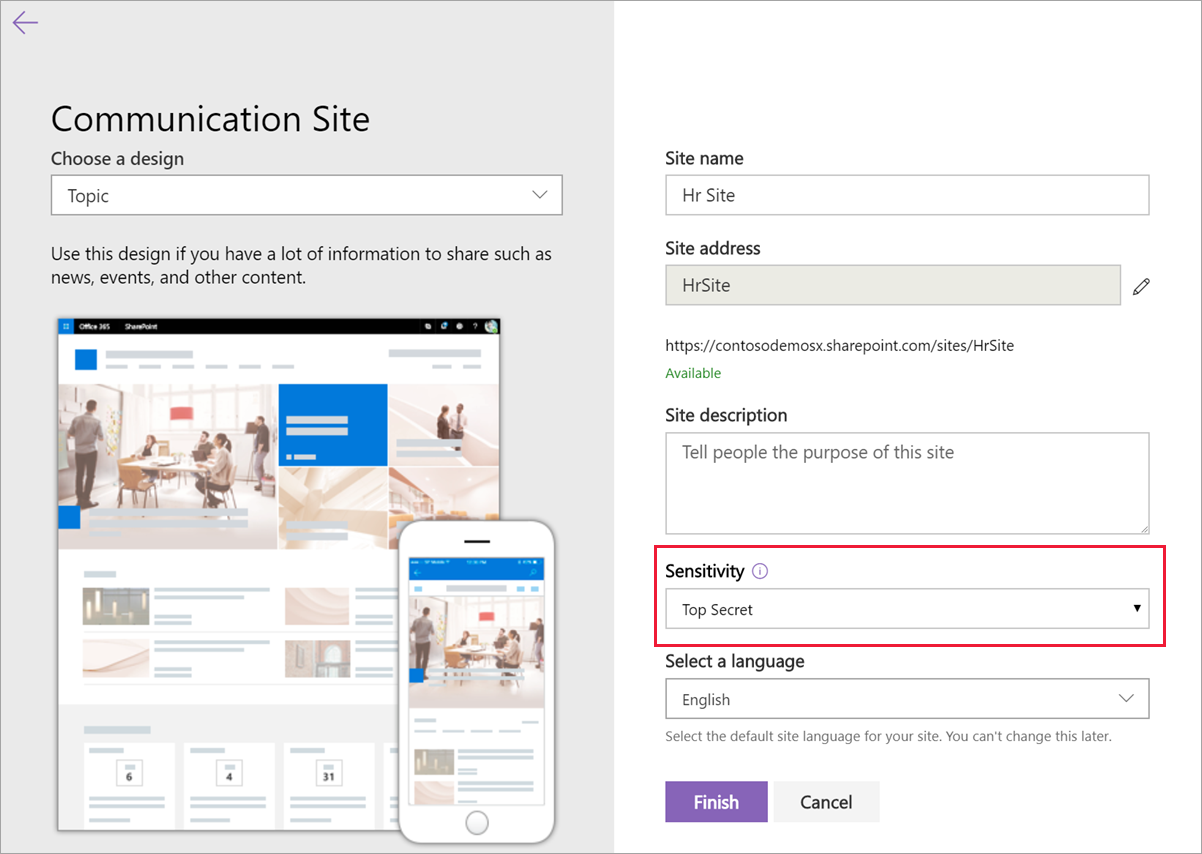Expand the Select a language dropdown
1202x854 pixels.
point(907,698)
